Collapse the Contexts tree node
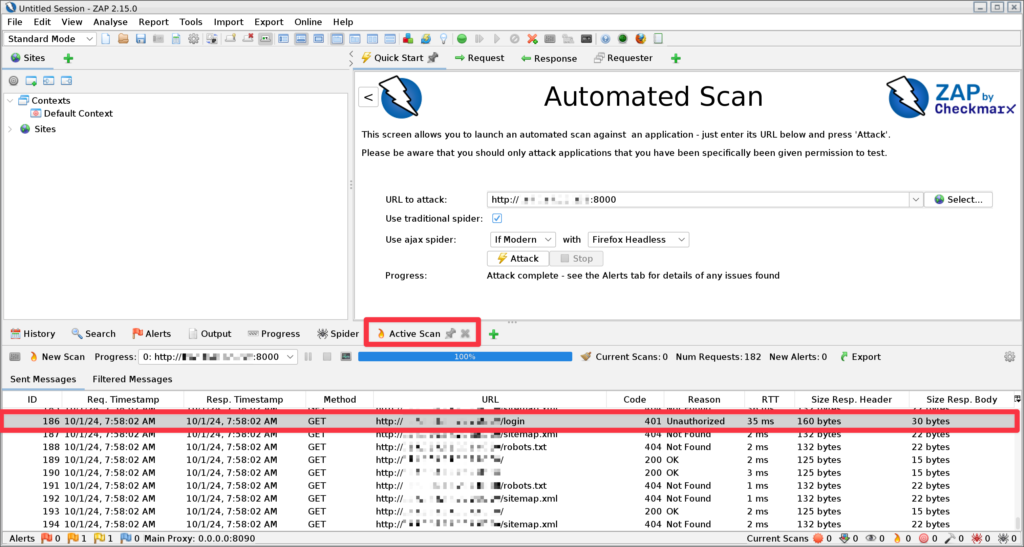 [x=10, y=101]
